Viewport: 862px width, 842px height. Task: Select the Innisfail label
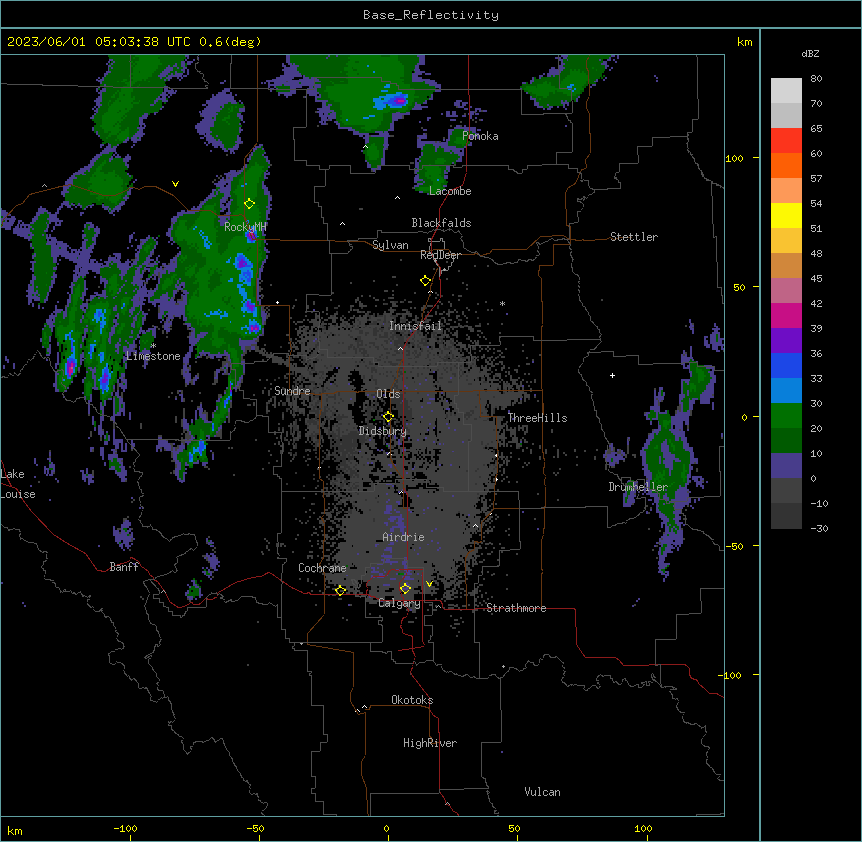pos(415,326)
